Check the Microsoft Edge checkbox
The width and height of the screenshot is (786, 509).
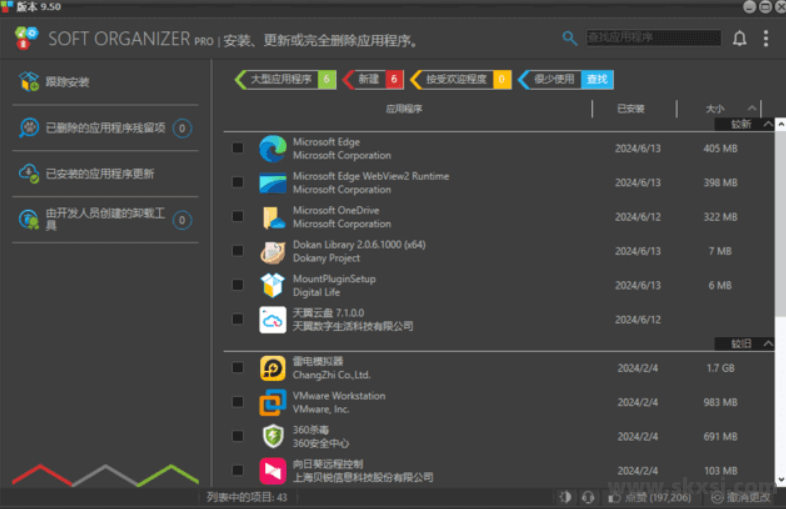click(x=238, y=148)
